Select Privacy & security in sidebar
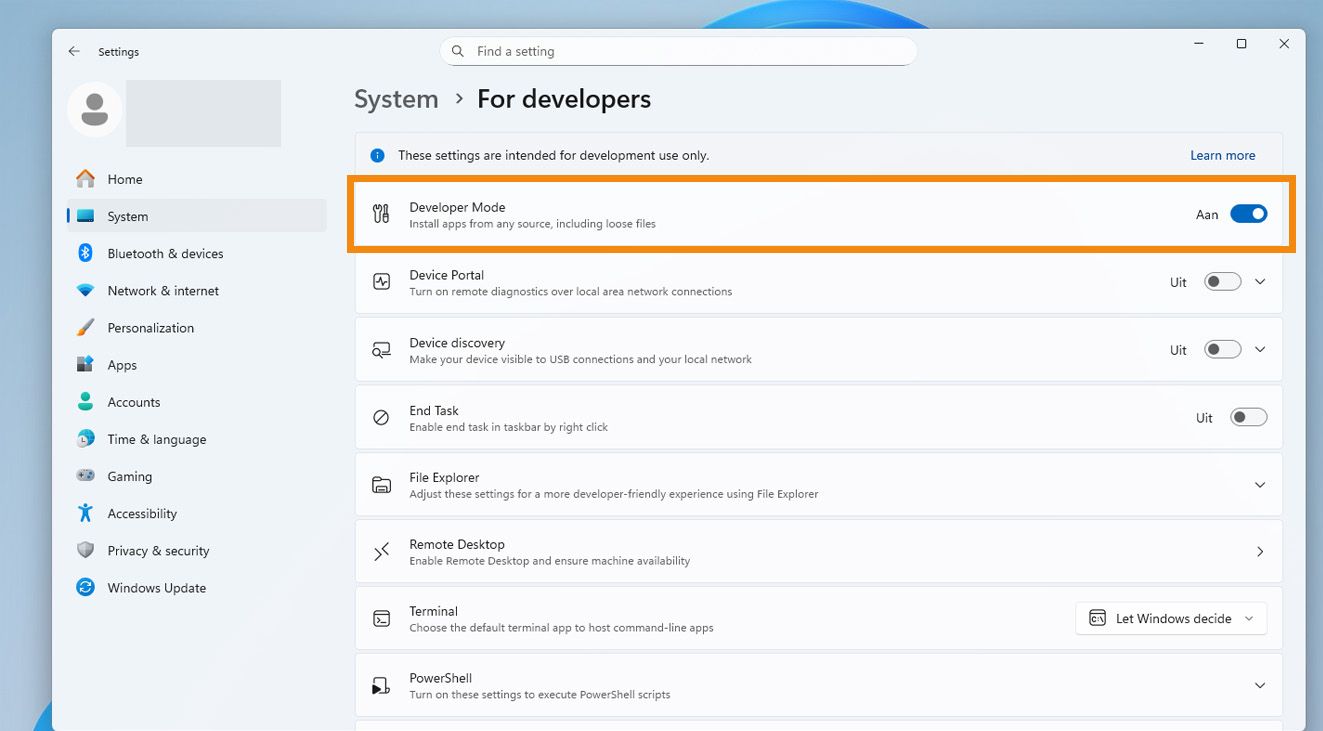Screen dimensions: 1323x731 tap(197, 551)
